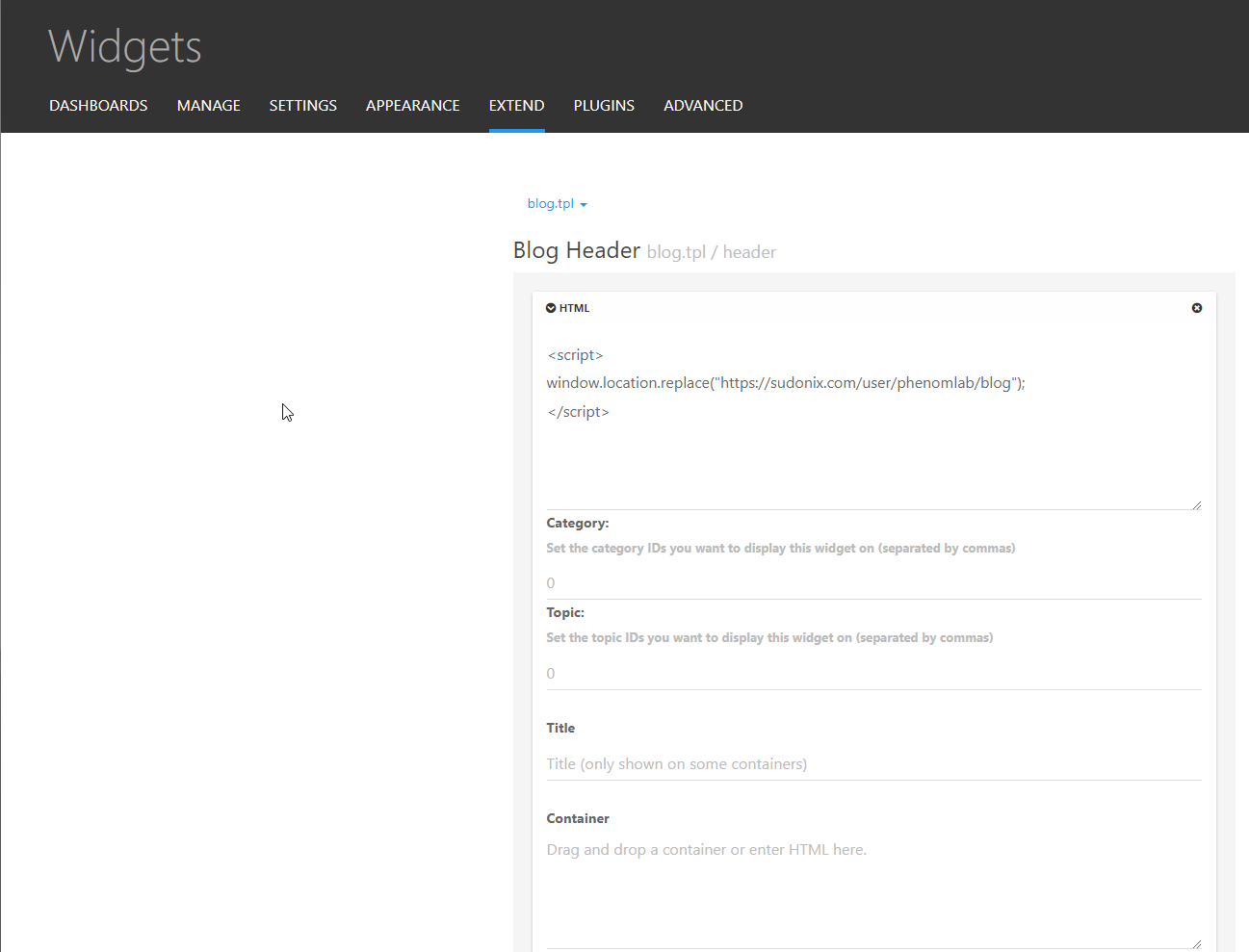Focus the Topic IDs input field
The height and width of the screenshot is (952, 1249).
click(x=872, y=673)
